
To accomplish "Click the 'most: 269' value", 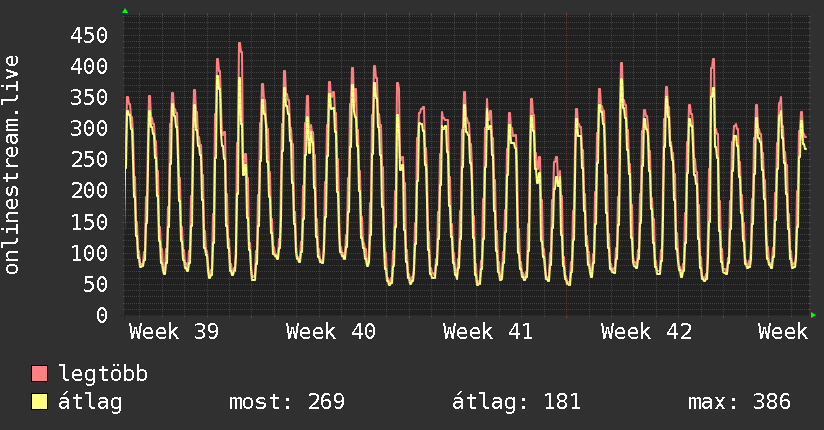I will tap(287, 402).
